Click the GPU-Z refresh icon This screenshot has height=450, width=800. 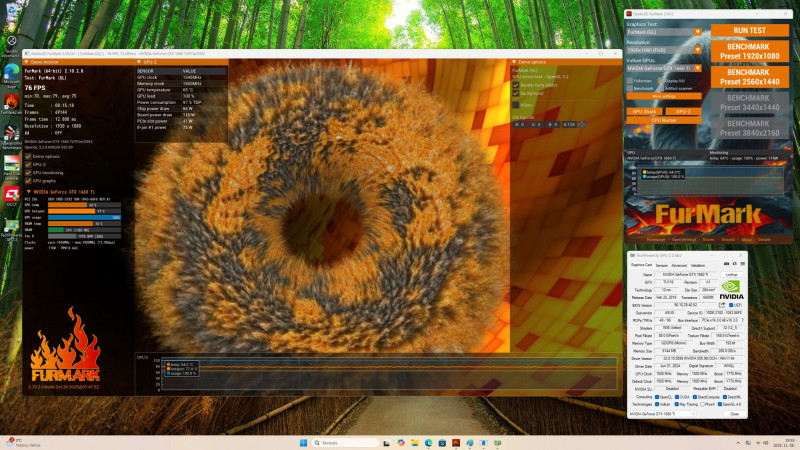(735, 264)
